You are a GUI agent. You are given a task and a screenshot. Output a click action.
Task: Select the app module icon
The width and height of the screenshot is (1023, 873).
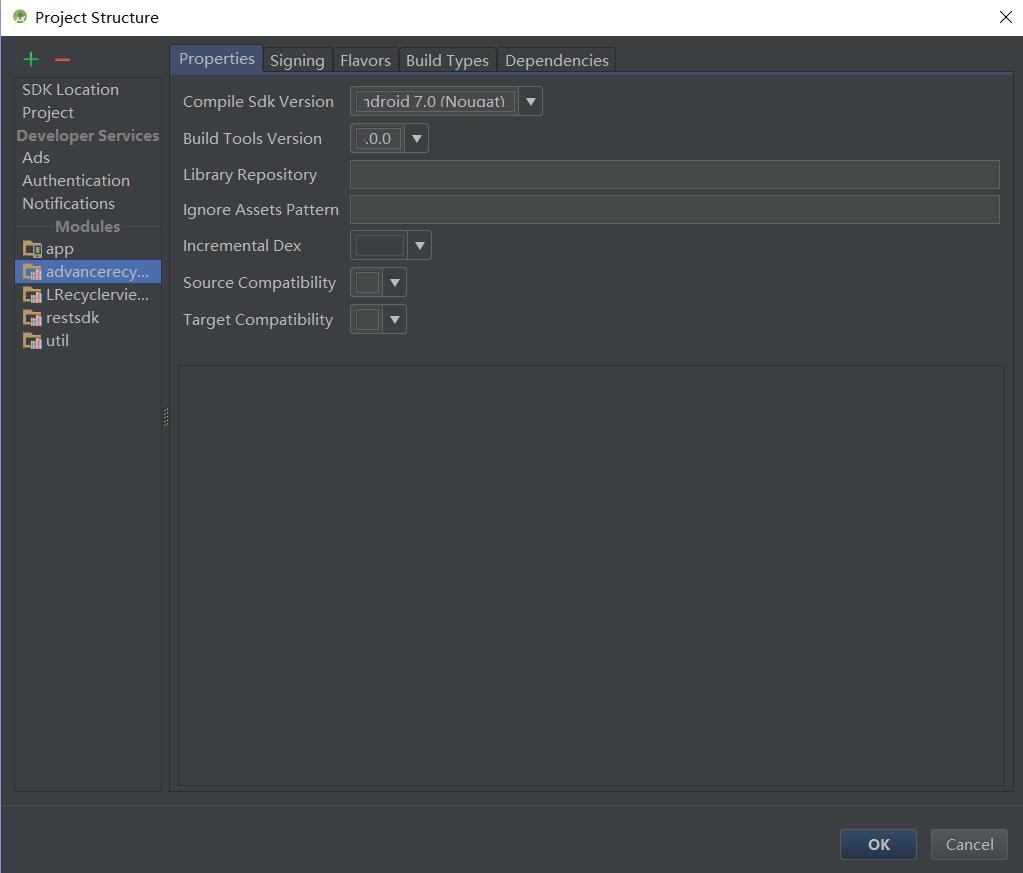31,248
